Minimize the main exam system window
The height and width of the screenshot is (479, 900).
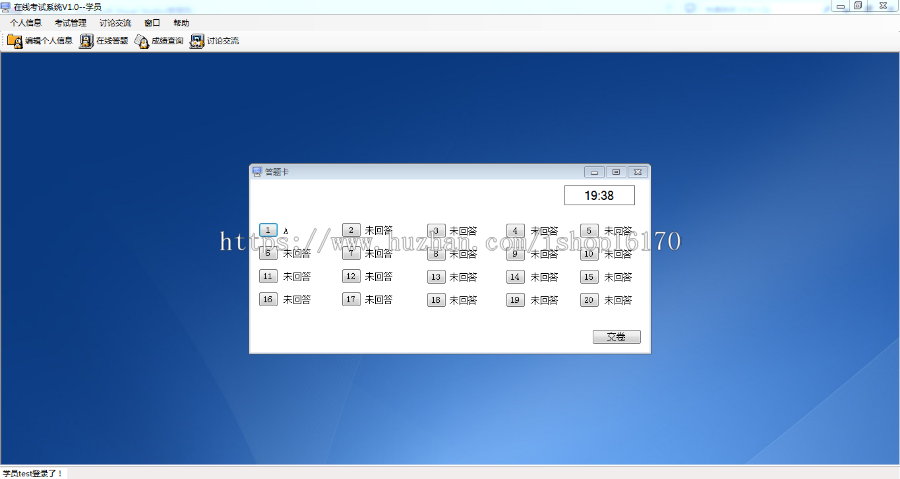click(x=841, y=6)
